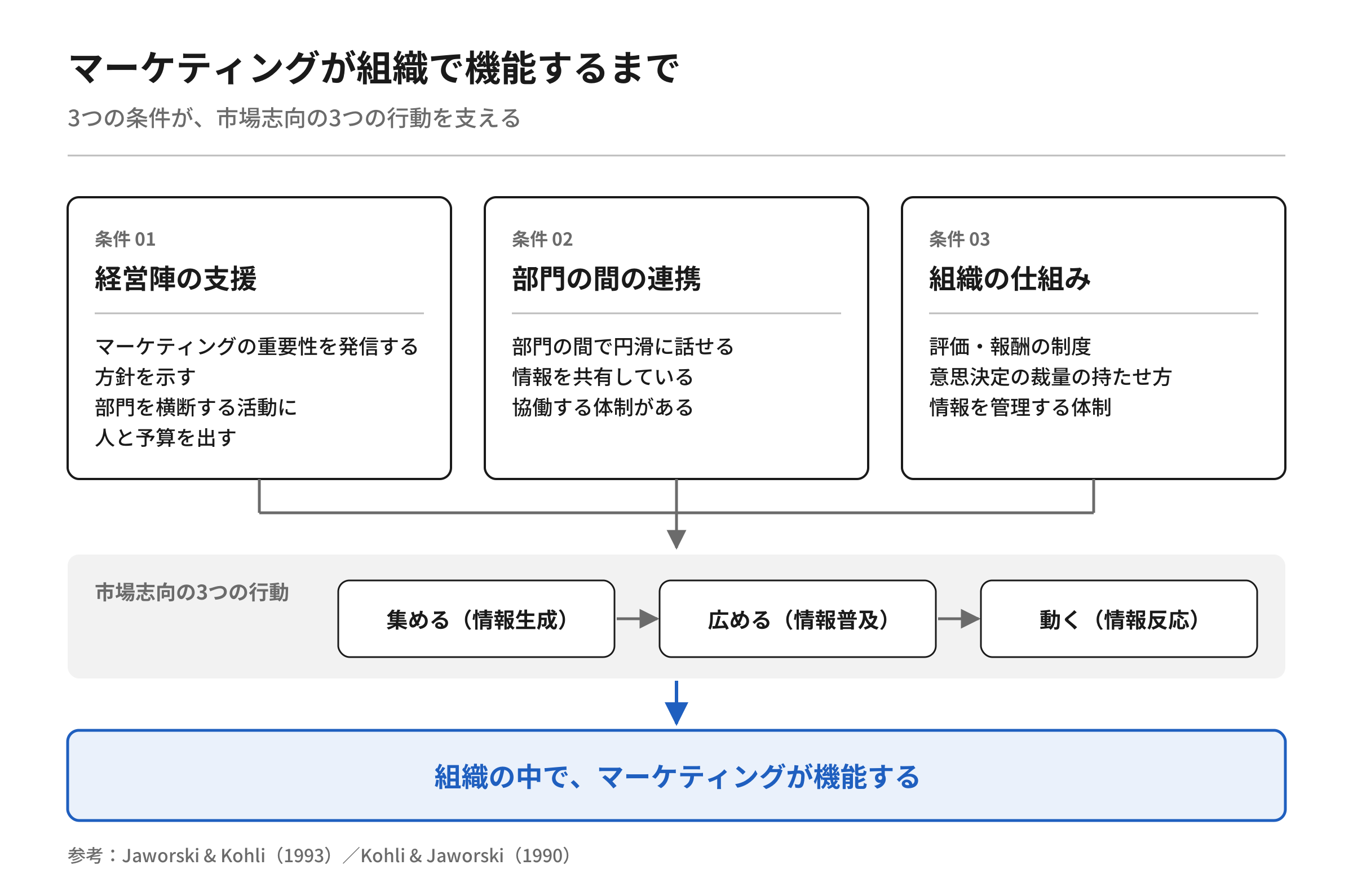Select the heading 組織の仕組み
Screen dimensions: 1353x896
coord(1010,279)
